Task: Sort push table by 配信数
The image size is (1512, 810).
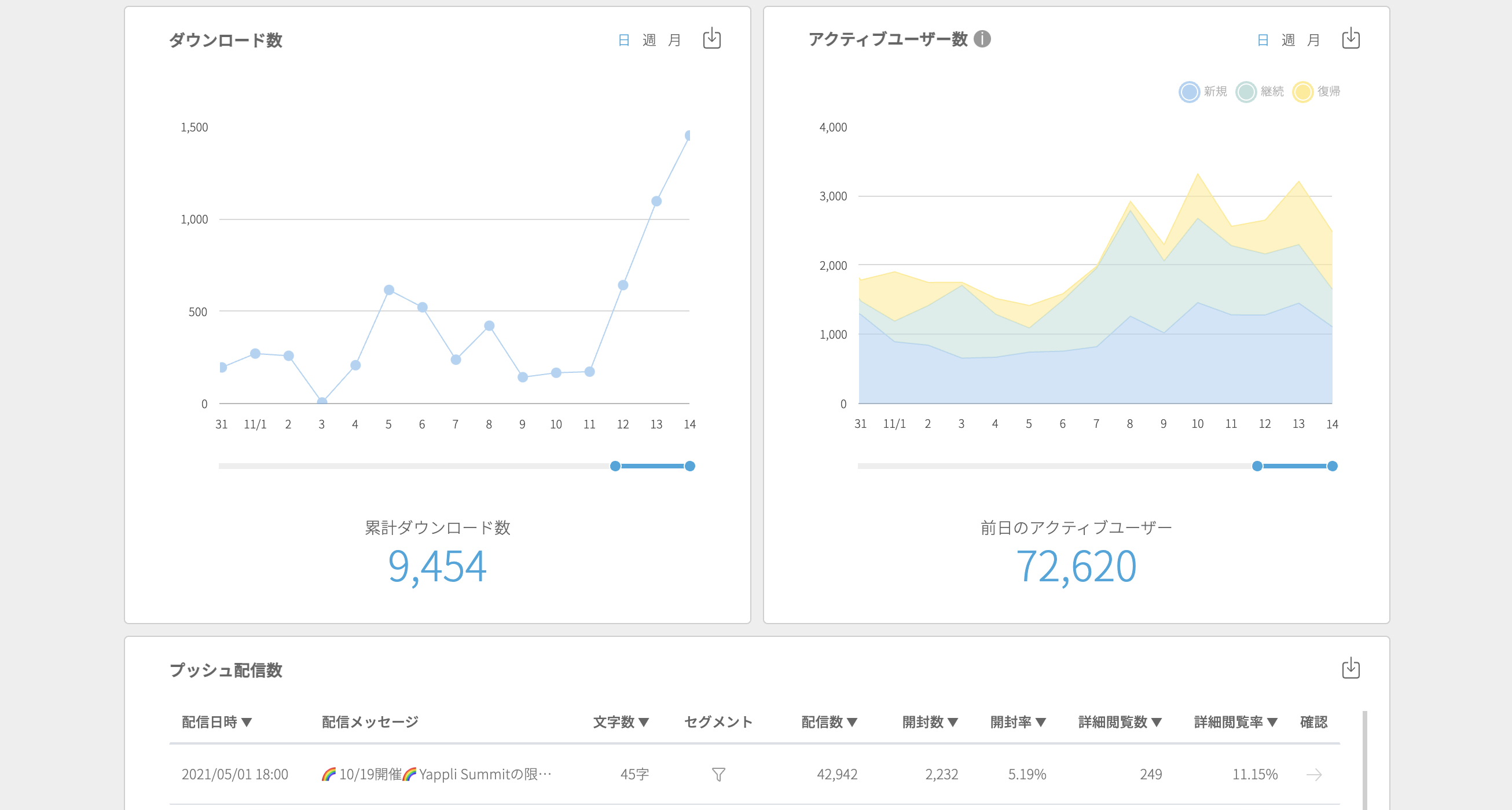Action: click(830, 722)
